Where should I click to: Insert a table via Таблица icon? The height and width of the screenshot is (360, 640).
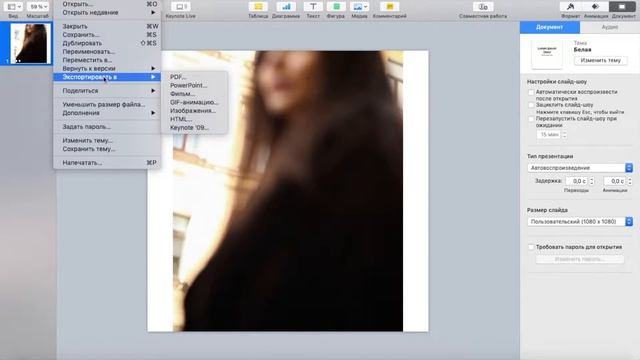pos(258,7)
